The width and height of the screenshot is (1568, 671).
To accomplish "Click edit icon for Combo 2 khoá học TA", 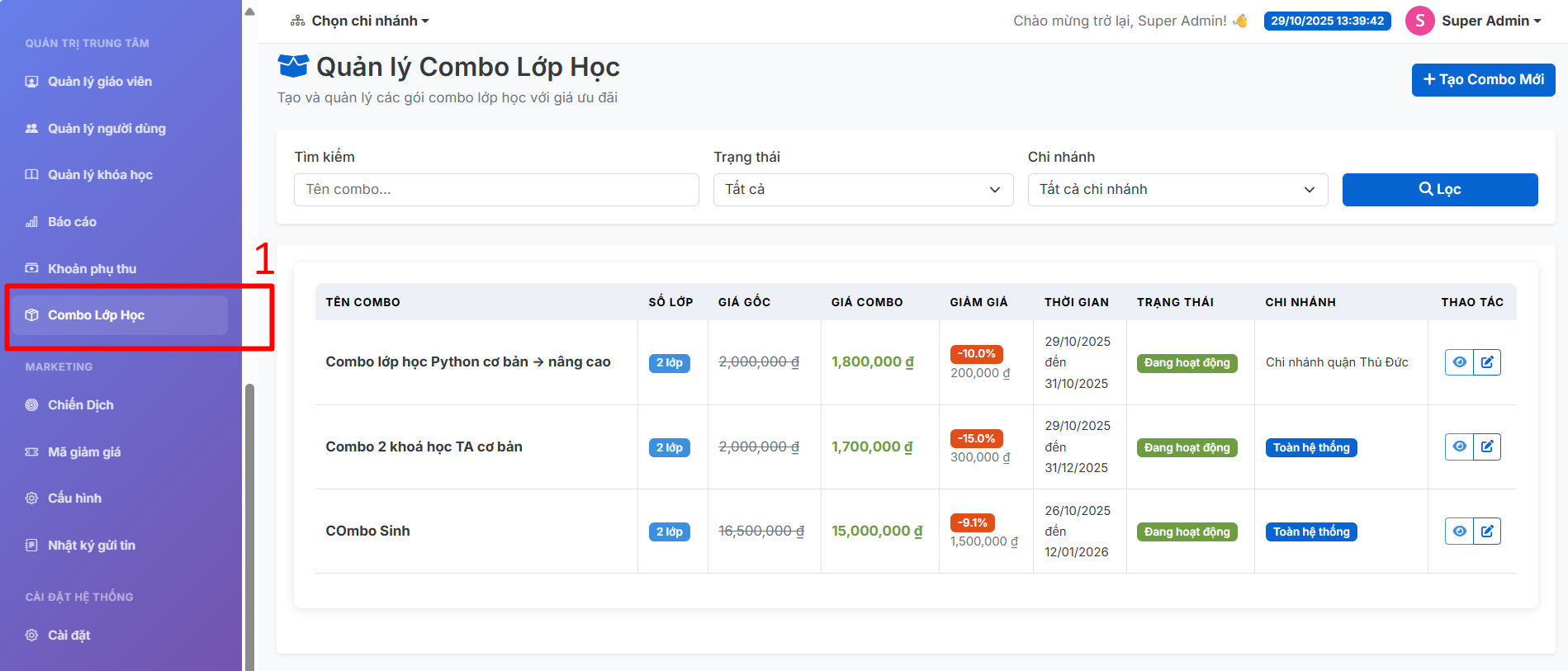I will tap(1487, 447).
